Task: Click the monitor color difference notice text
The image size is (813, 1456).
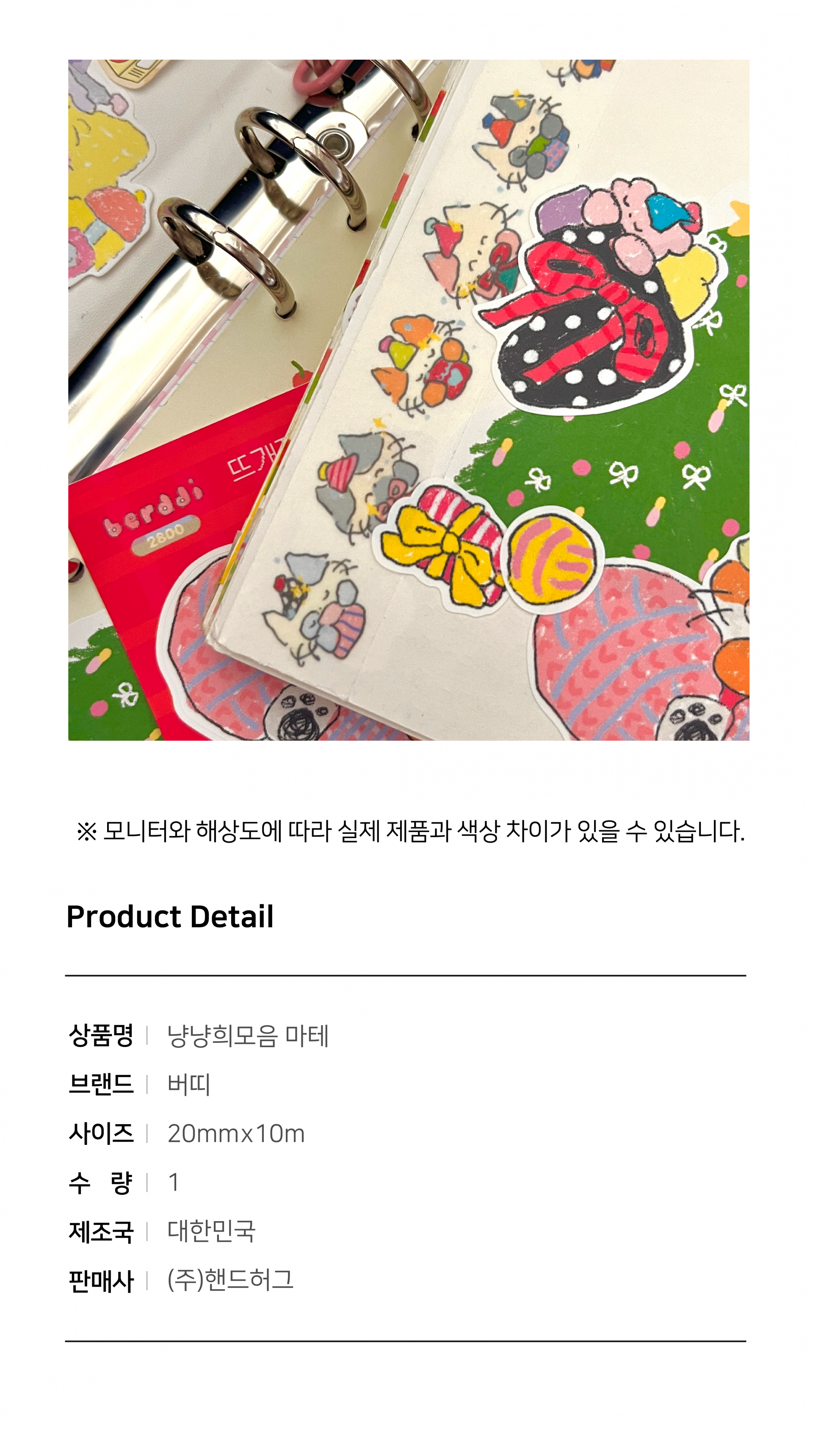Action: [411, 831]
